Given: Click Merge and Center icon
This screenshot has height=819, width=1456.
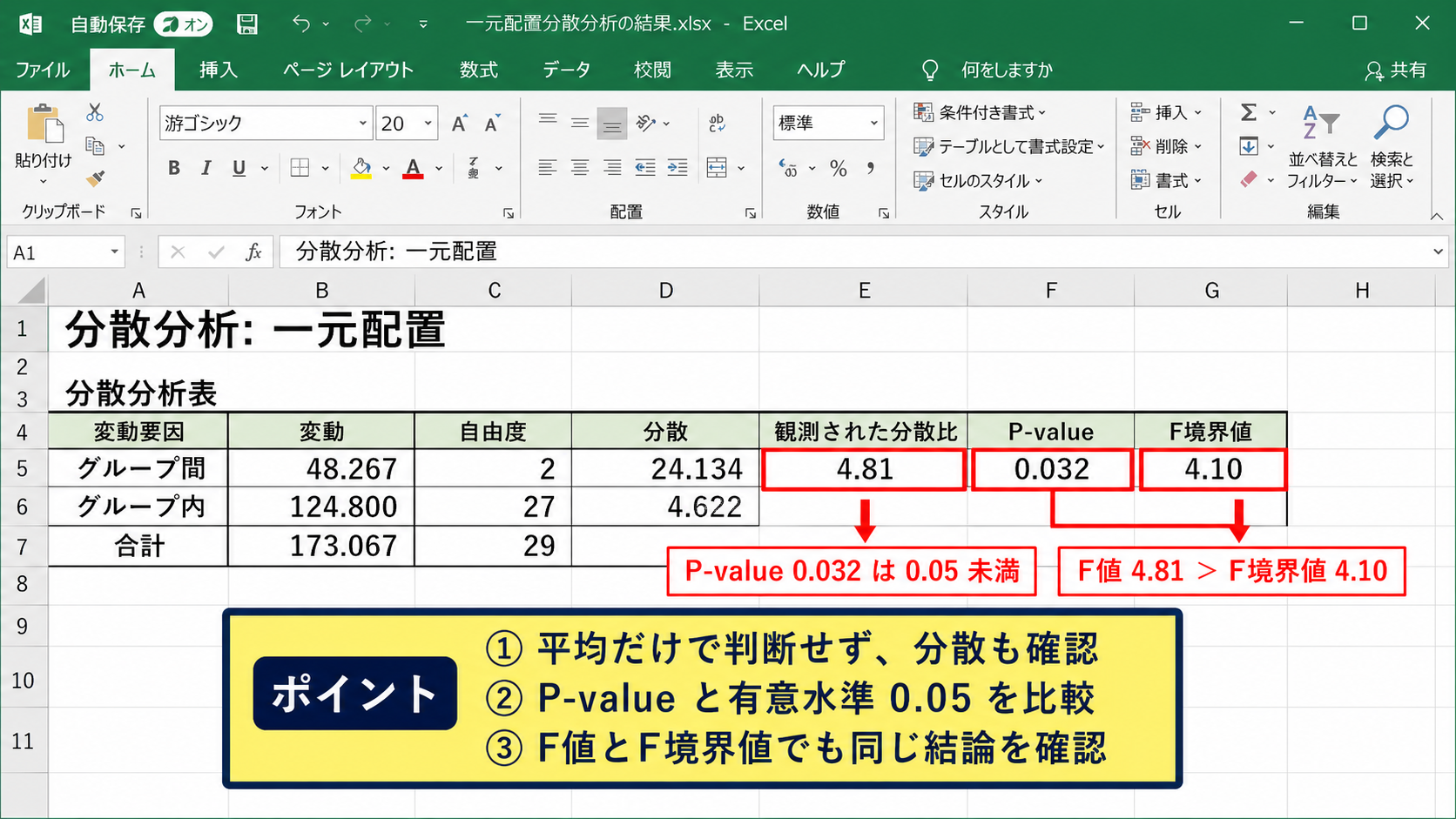Looking at the screenshot, I should (x=717, y=168).
